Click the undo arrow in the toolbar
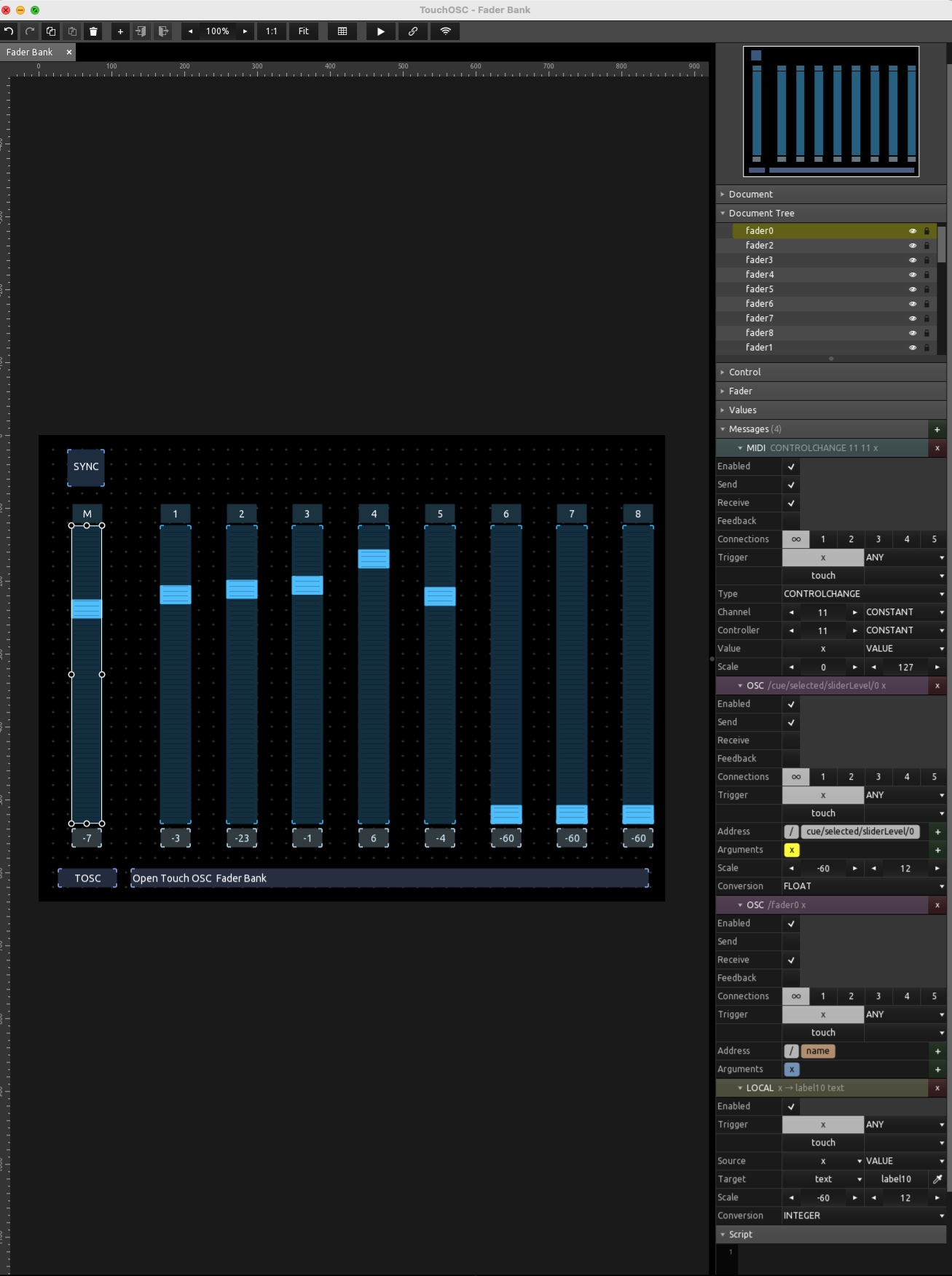Image resolution: width=952 pixels, height=1276 pixels. [9, 31]
